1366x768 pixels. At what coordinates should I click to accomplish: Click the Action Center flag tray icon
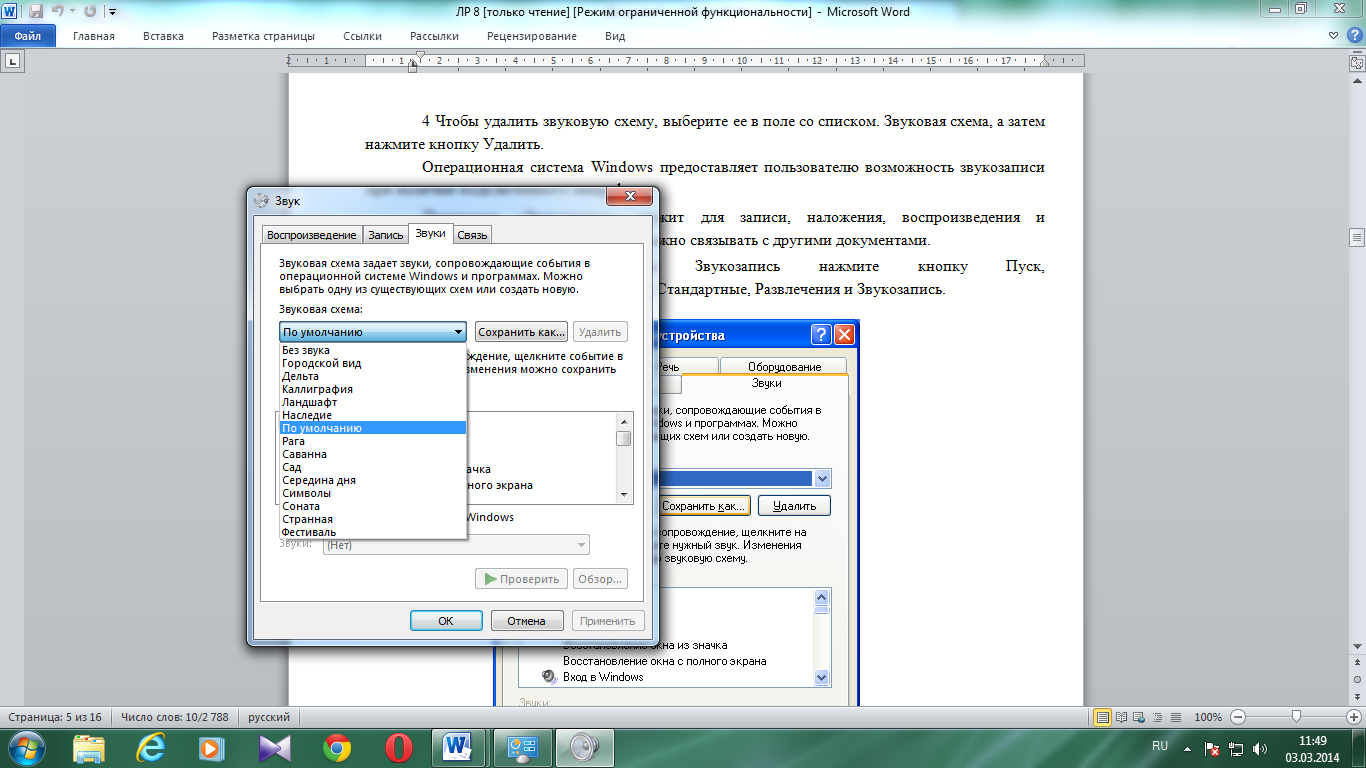(1211, 748)
